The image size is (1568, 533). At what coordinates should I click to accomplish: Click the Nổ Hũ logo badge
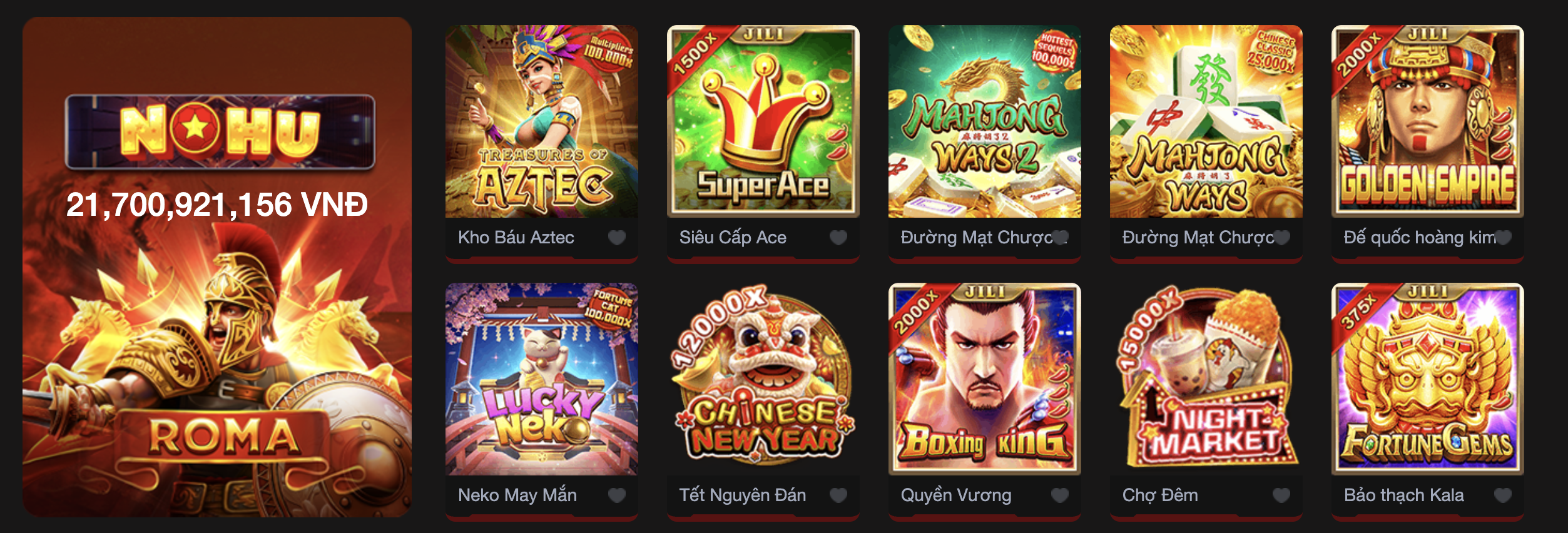[x=220, y=132]
